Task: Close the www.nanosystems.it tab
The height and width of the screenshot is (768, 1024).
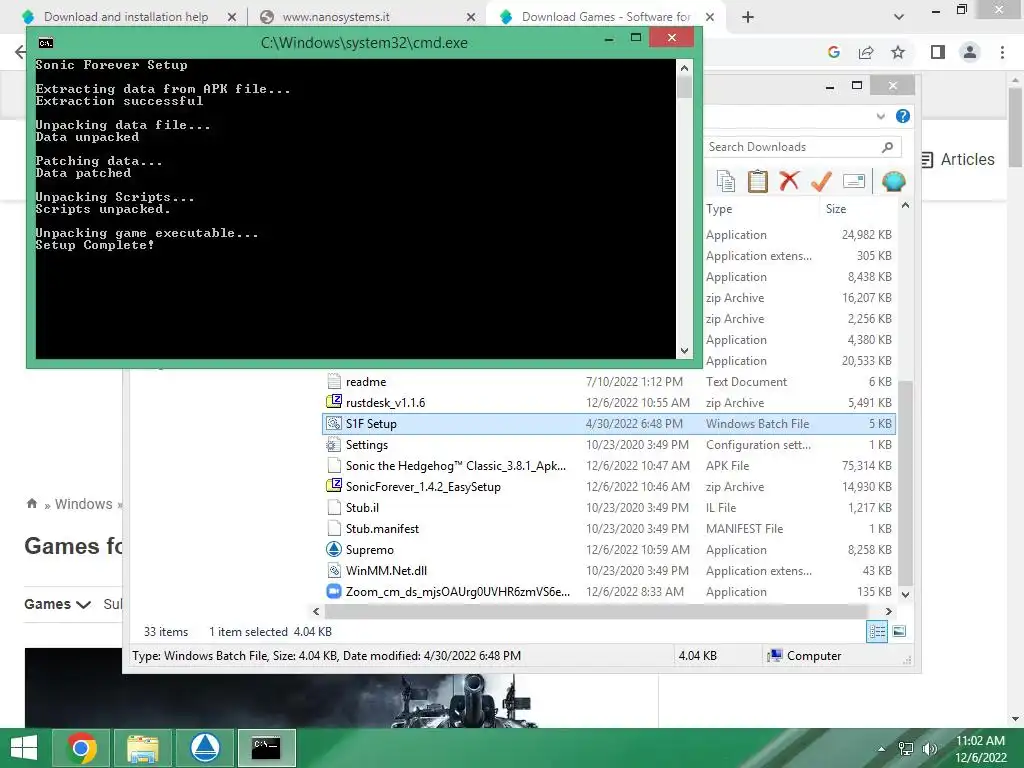Action: coord(471,18)
